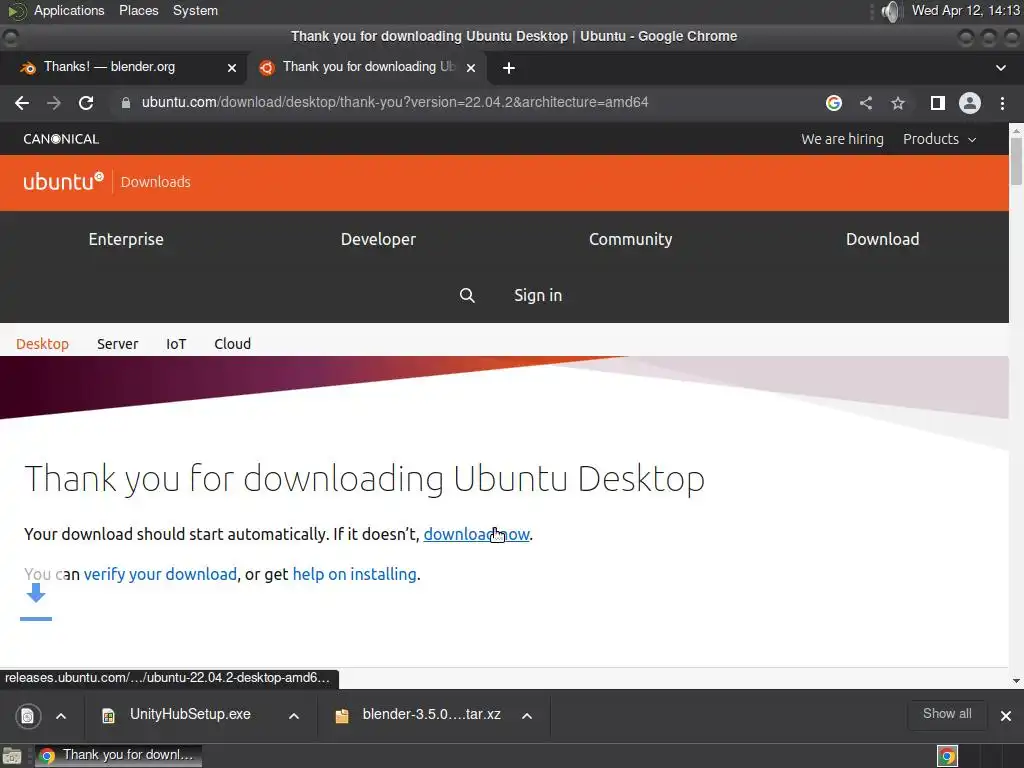Open Chrome's three-dot menu

coord(1002,103)
